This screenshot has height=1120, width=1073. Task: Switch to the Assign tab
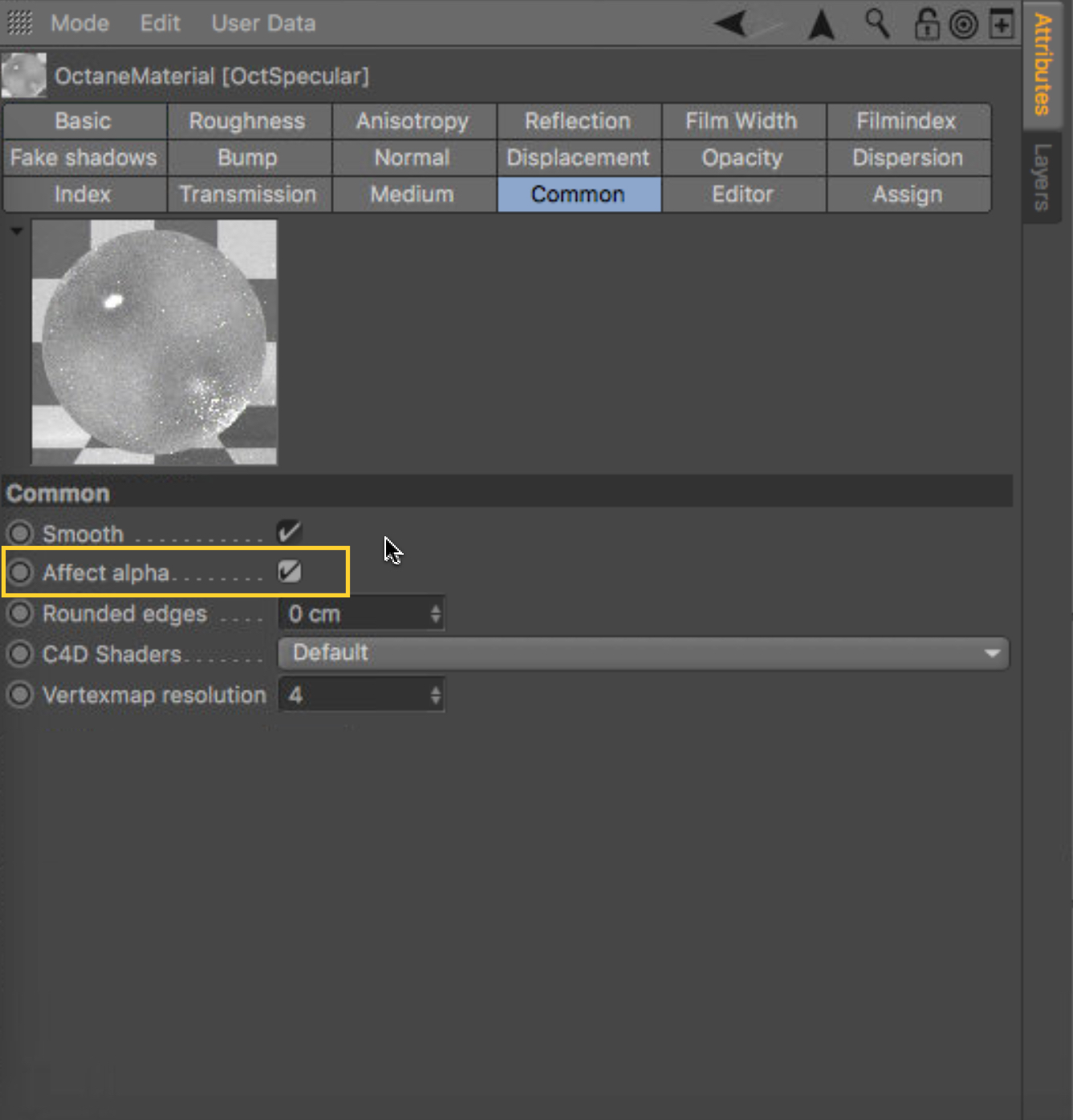coord(908,194)
